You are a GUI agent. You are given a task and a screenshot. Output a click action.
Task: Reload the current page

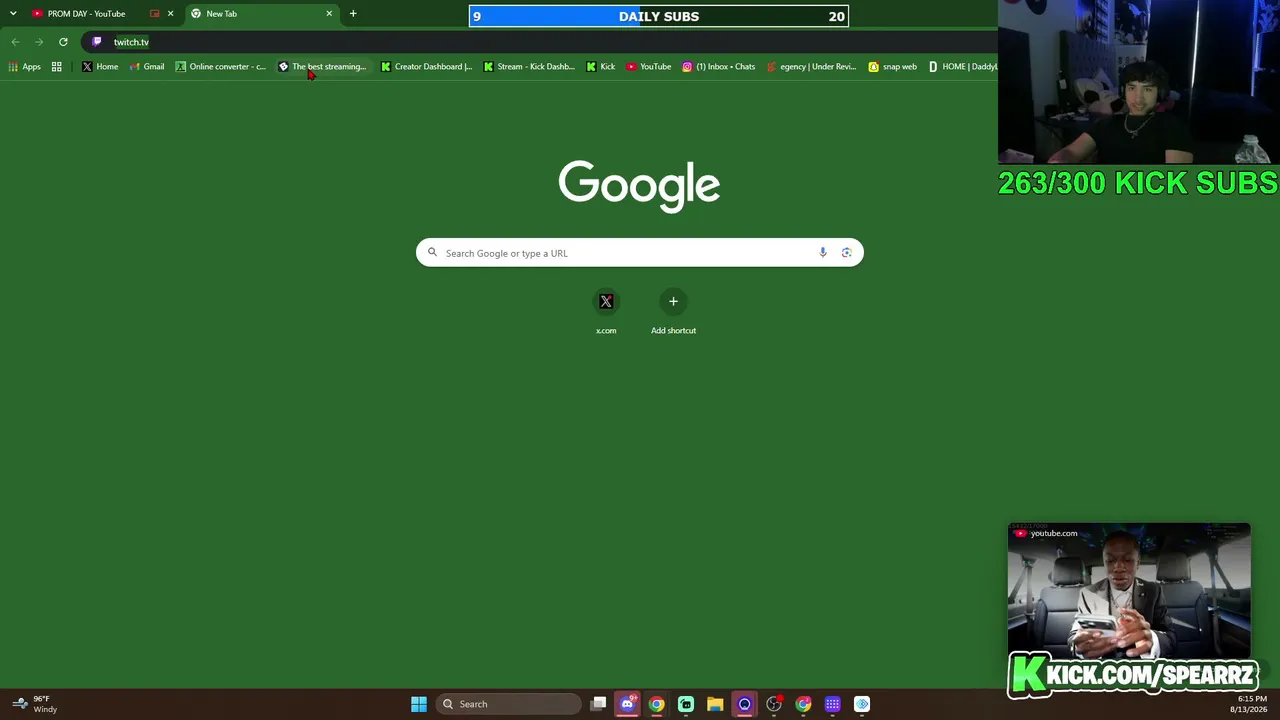(63, 42)
